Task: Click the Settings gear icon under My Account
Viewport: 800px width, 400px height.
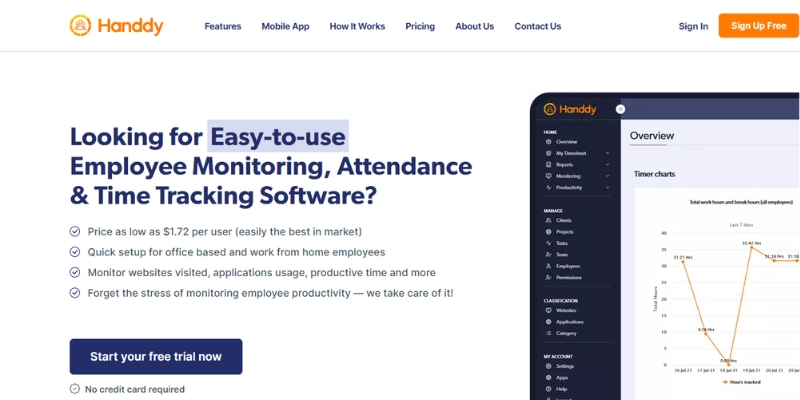Action: coord(549,366)
